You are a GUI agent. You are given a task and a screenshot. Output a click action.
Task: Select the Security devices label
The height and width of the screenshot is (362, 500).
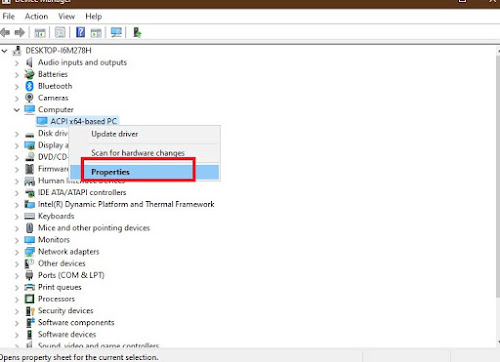click(65, 311)
